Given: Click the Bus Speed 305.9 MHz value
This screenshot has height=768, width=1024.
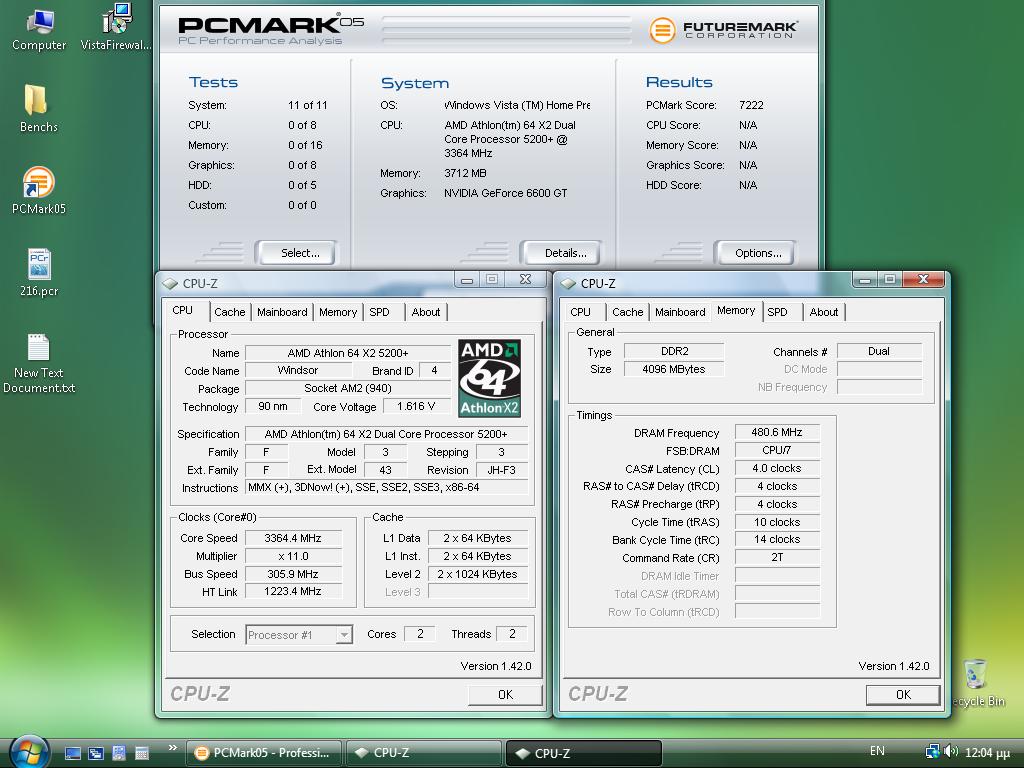Looking at the screenshot, I should click(293, 574).
